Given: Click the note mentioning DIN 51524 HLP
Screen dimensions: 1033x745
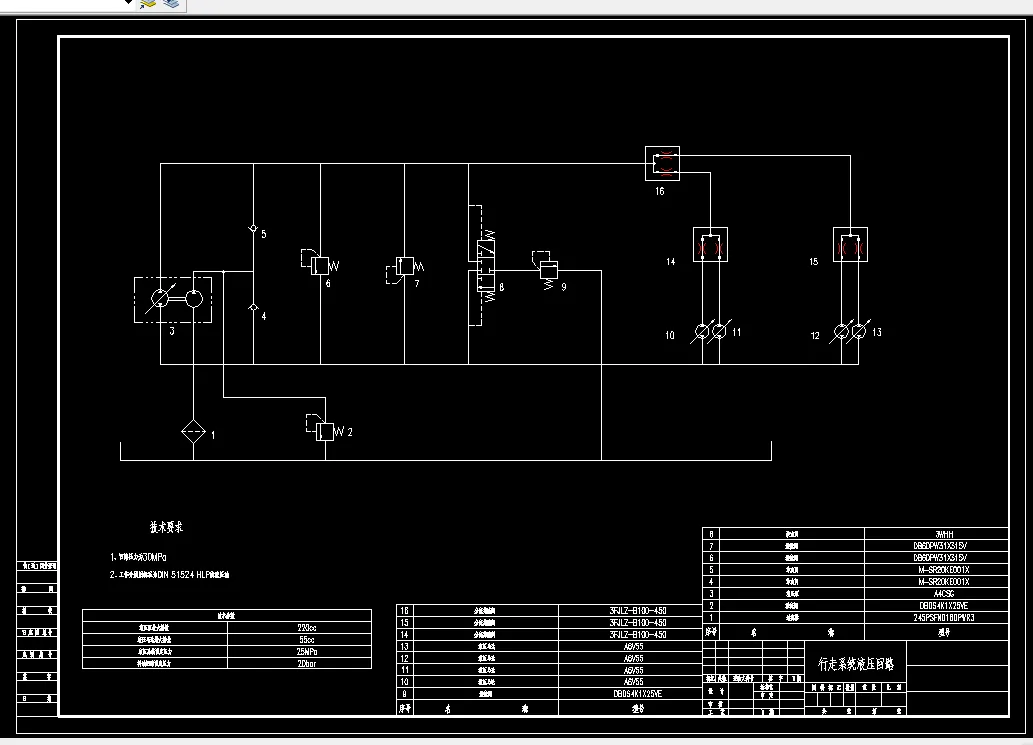Looking at the screenshot, I should tap(169, 574).
